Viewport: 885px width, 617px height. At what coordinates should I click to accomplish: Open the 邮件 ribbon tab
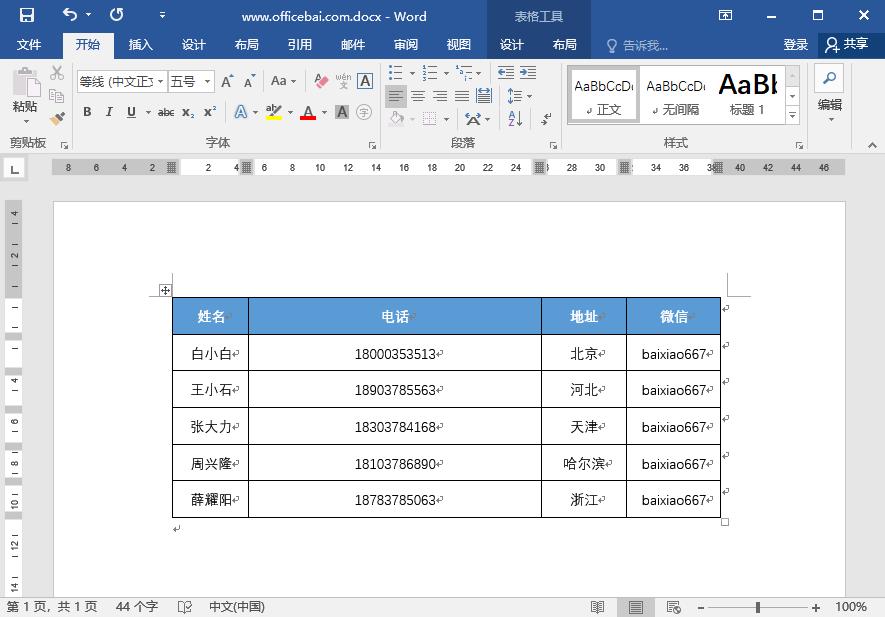click(352, 44)
